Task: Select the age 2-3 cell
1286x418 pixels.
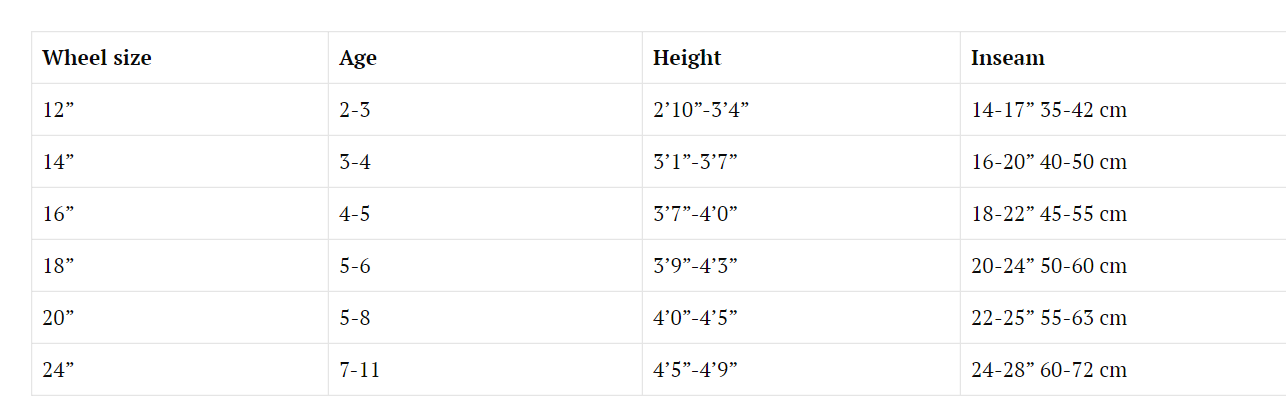Action: (485, 110)
